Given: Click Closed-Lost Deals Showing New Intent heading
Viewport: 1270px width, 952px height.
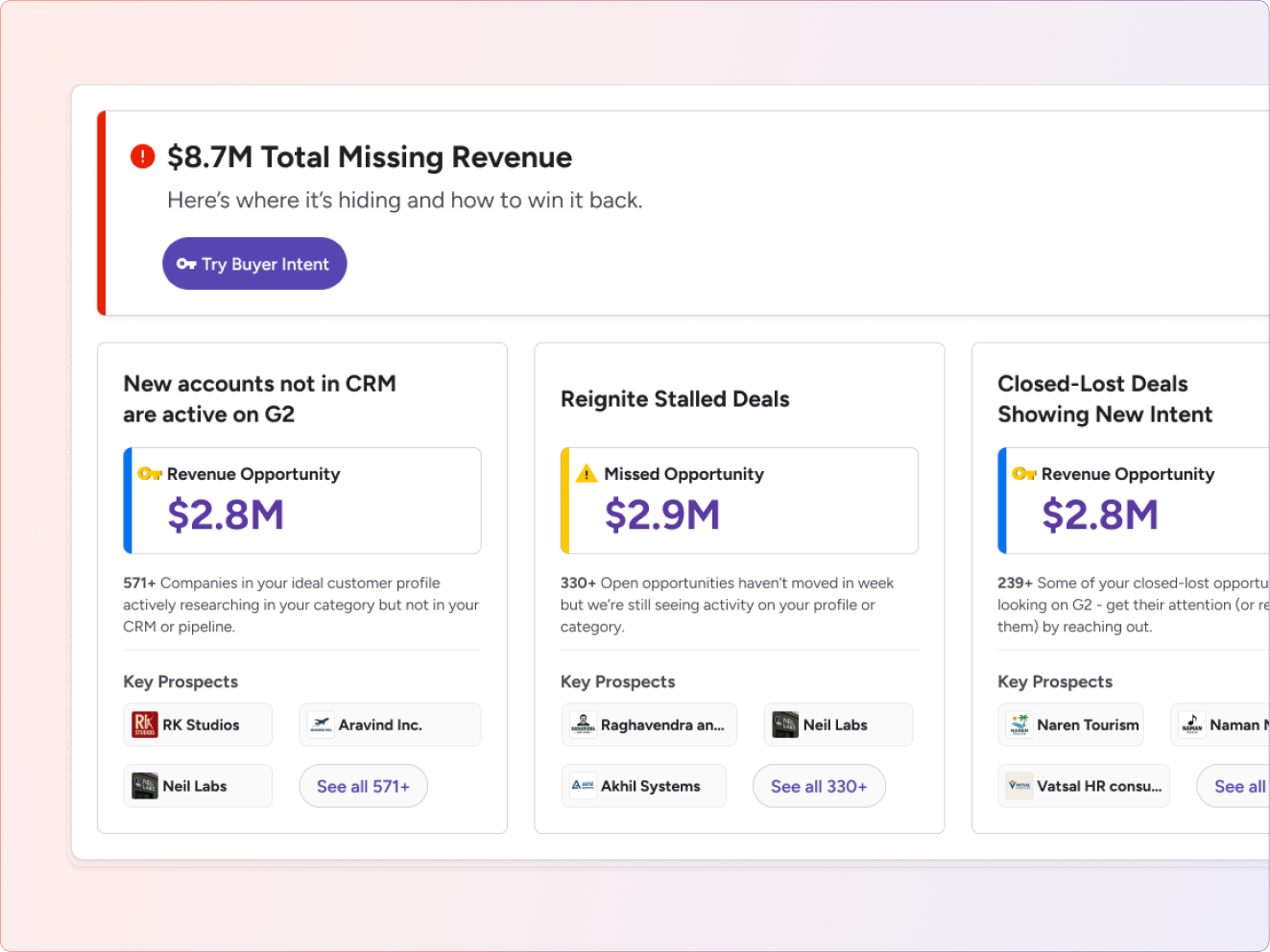Looking at the screenshot, I should coord(1104,399).
